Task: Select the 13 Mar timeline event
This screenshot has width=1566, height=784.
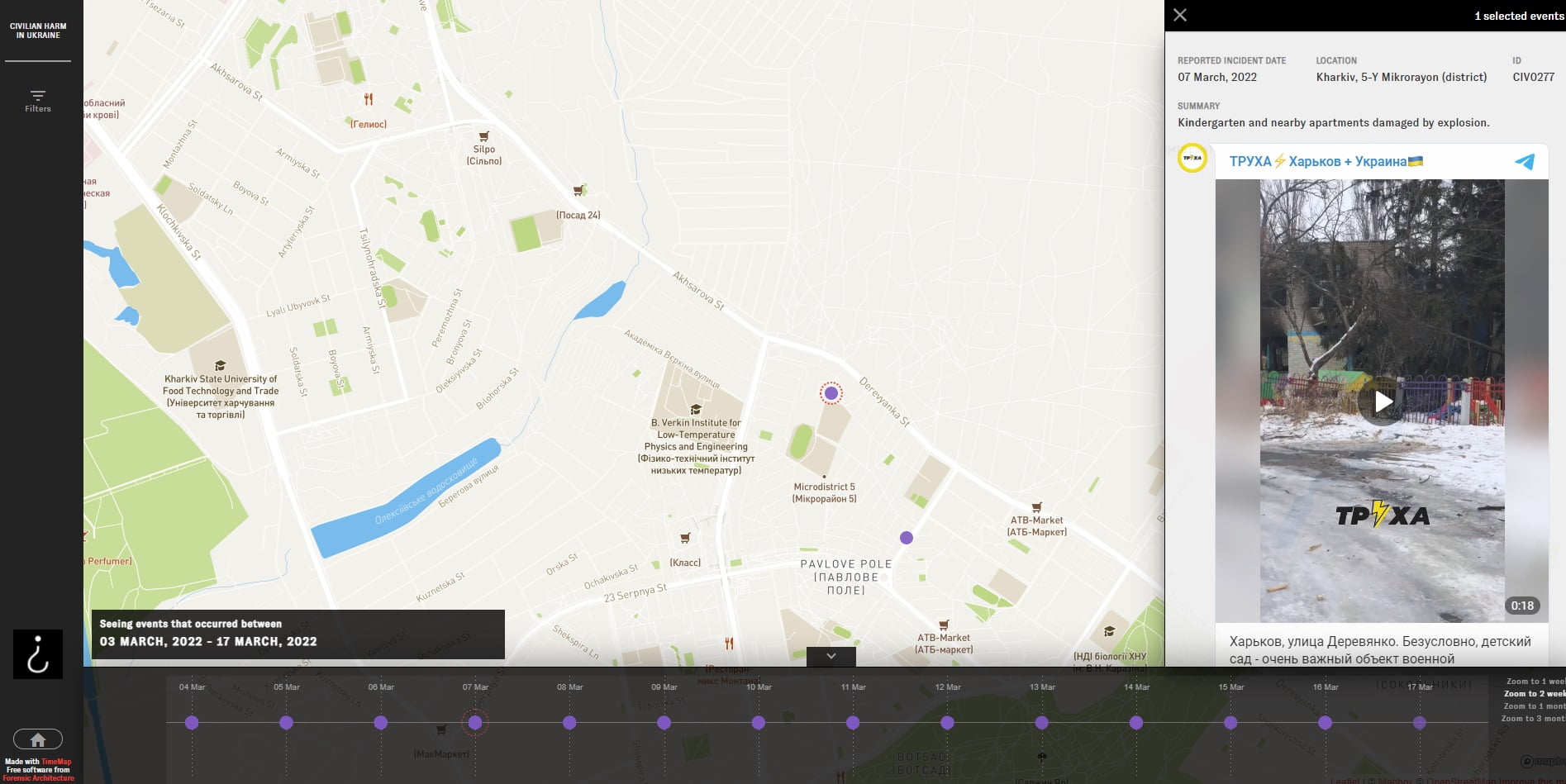Action: (x=1041, y=723)
